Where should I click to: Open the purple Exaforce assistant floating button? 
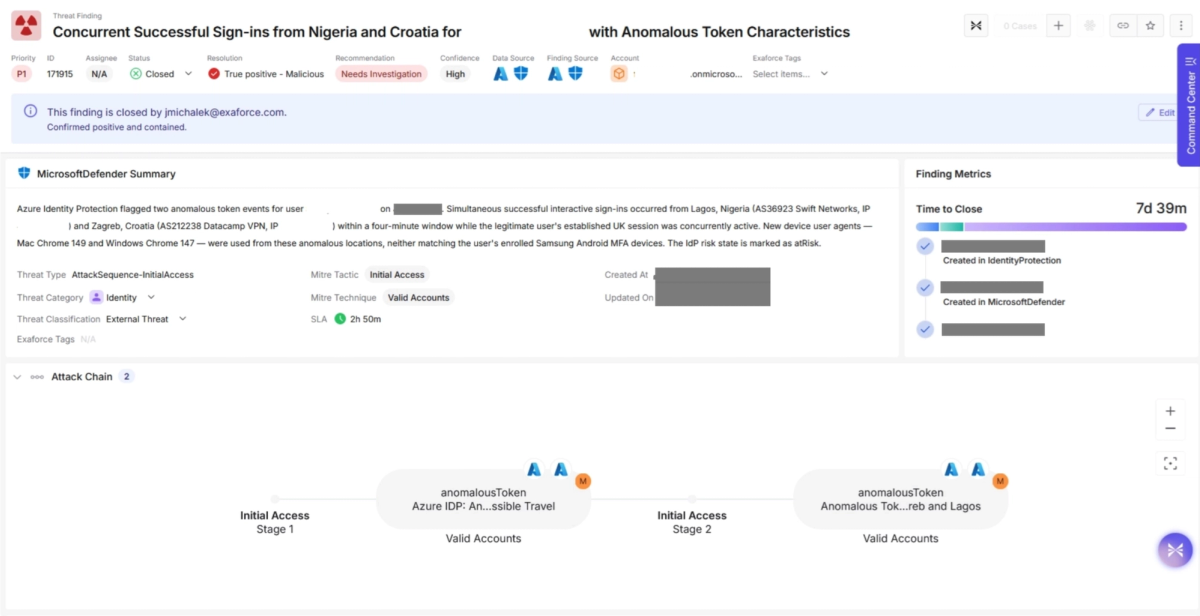(1175, 550)
